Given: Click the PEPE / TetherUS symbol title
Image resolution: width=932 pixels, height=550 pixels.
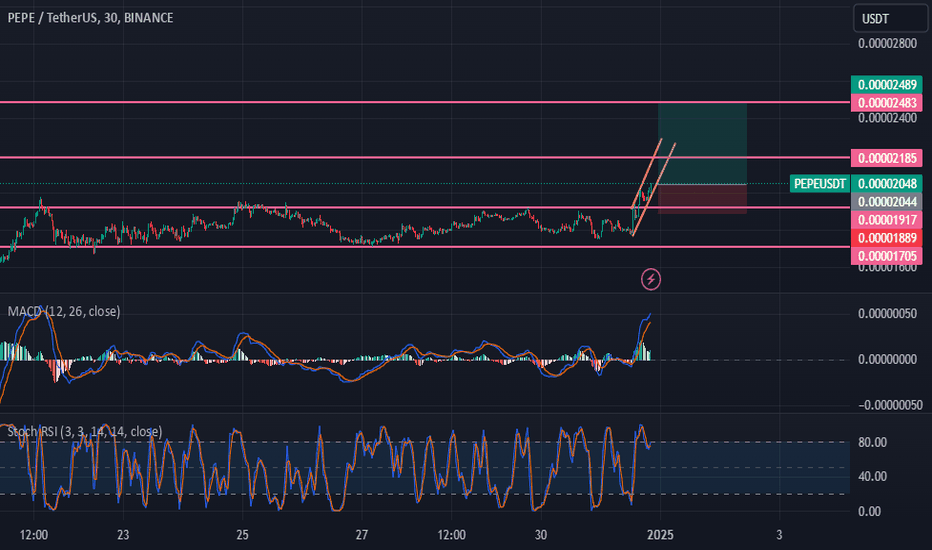Looking at the screenshot, I should click(x=90, y=18).
